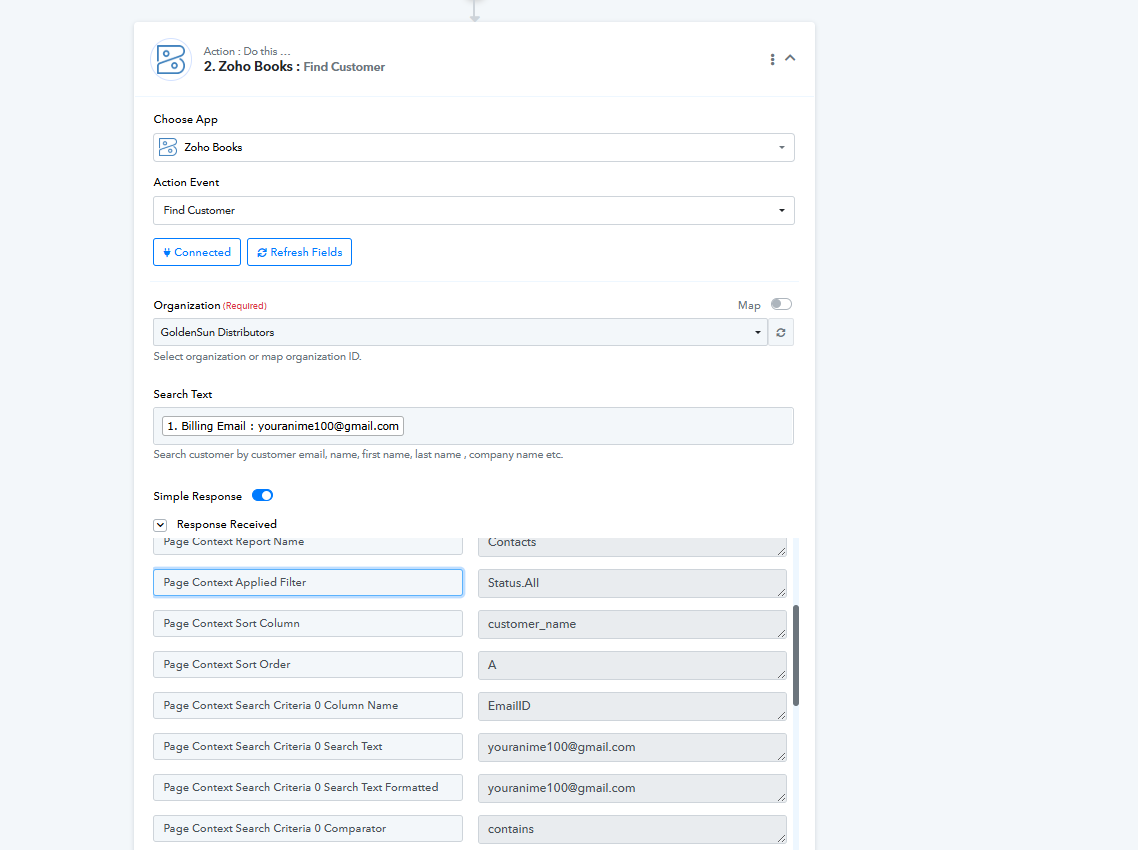Click the Zoho Books logo in step header
Image resolution: width=1138 pixels, height=850 pixels.
tap(171, 59)
